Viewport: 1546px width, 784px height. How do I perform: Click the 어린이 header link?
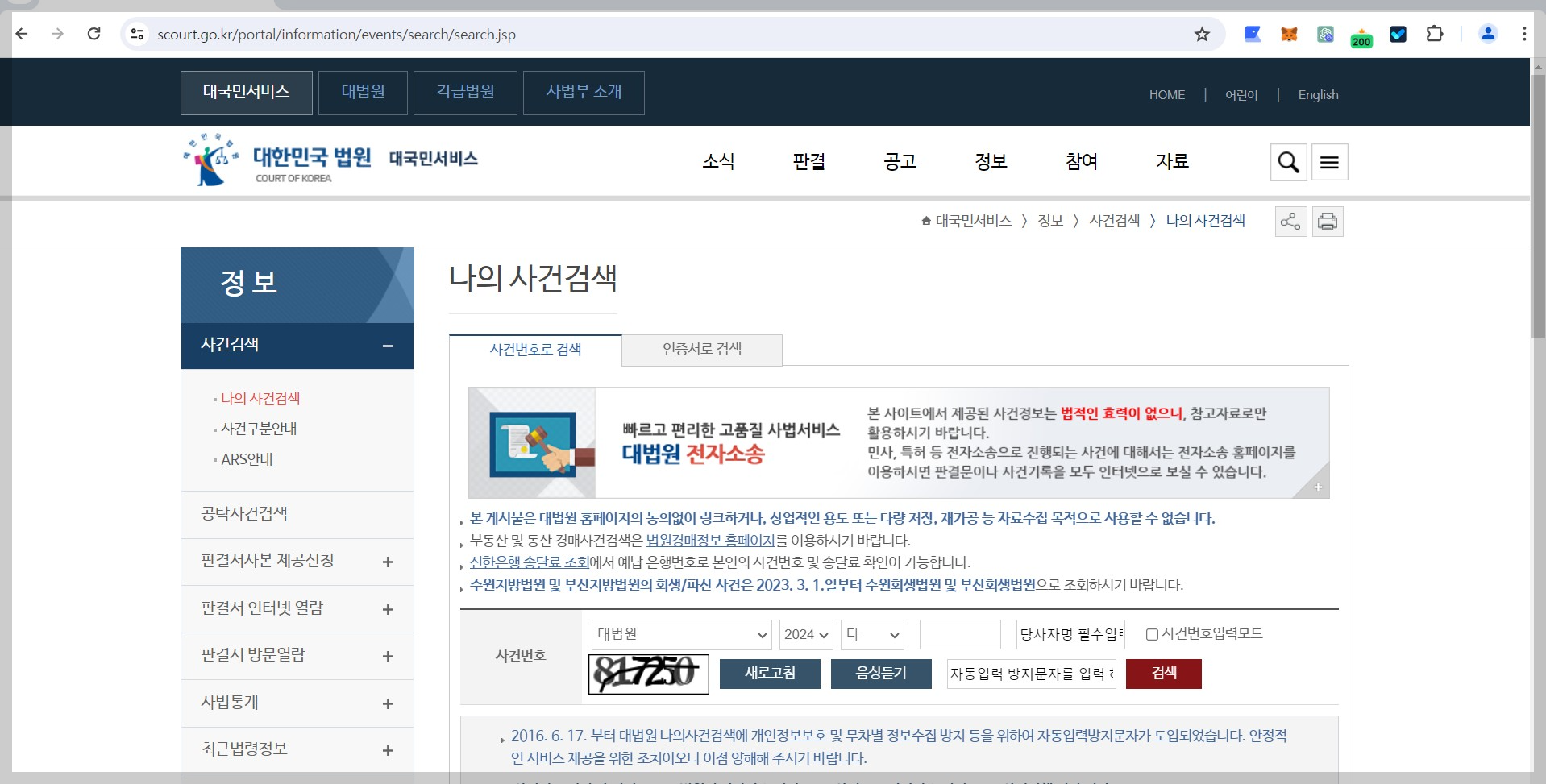point(1241,95)
